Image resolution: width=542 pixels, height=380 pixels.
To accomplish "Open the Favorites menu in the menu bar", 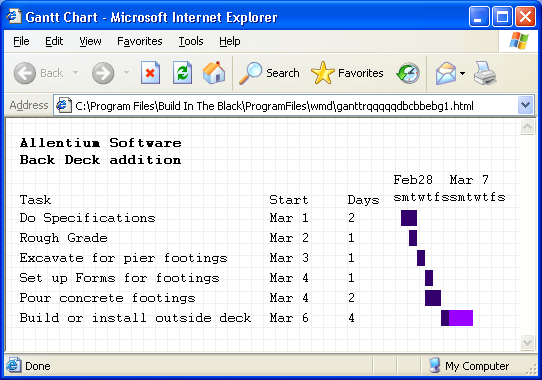I will pyautogui.click(x=140, y=41).
